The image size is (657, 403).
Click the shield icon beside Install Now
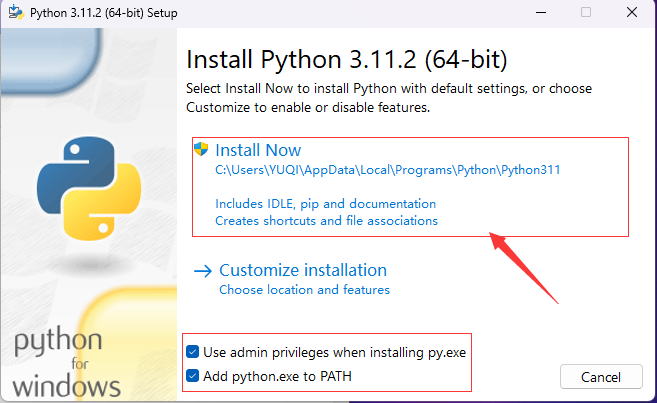click(x=202, y=150)
